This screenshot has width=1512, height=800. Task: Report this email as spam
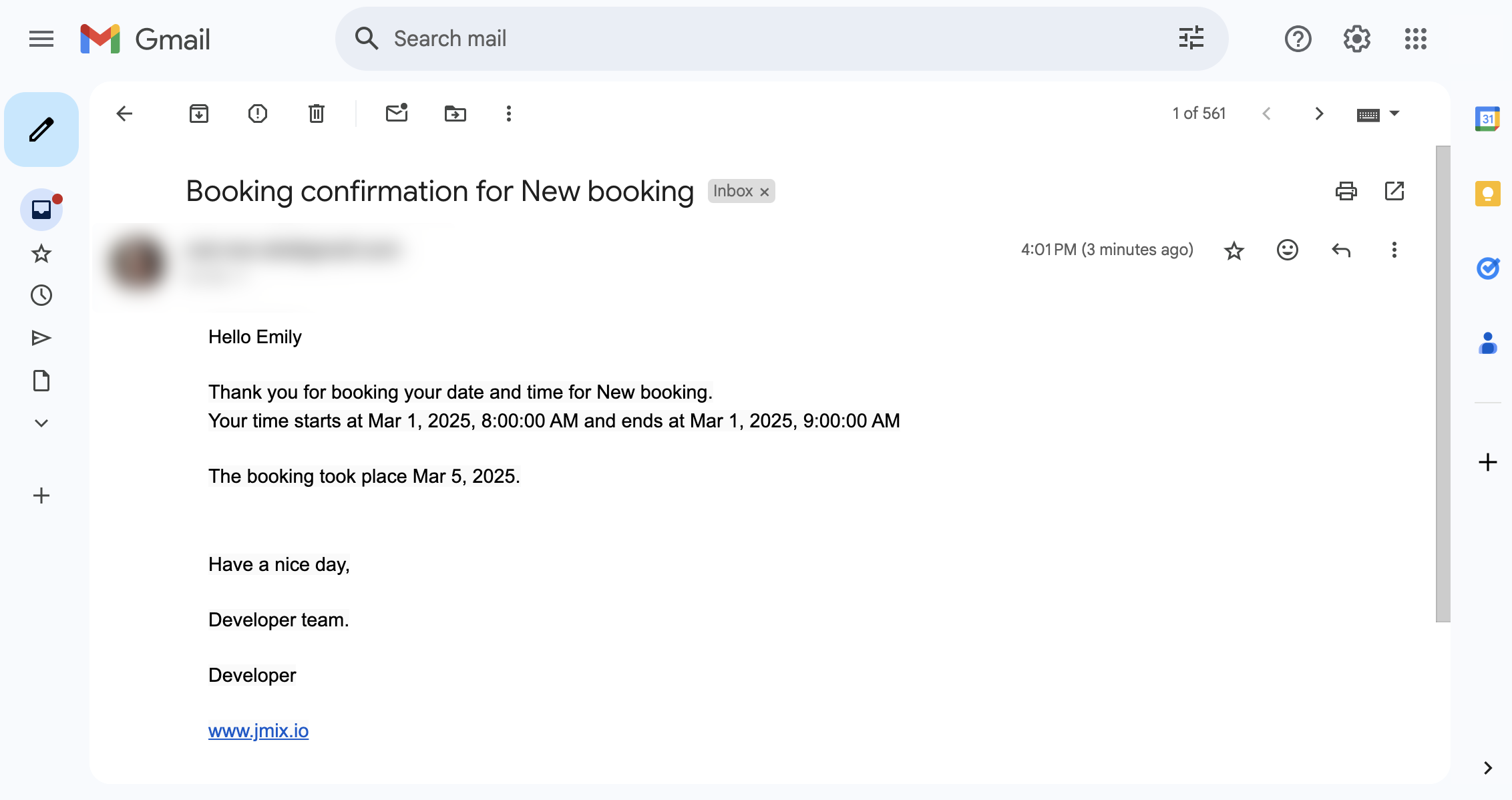coord(257,114)
